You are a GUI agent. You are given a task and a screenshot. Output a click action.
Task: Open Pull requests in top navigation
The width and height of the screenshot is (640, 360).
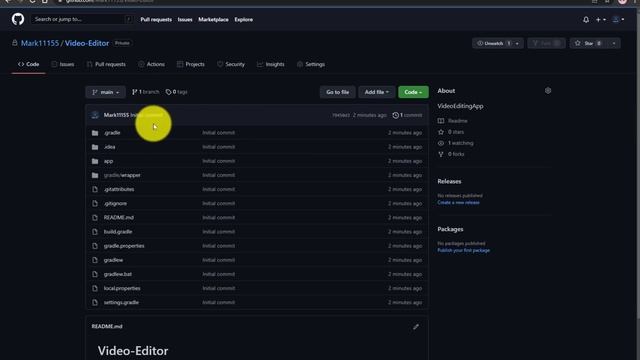156,20
